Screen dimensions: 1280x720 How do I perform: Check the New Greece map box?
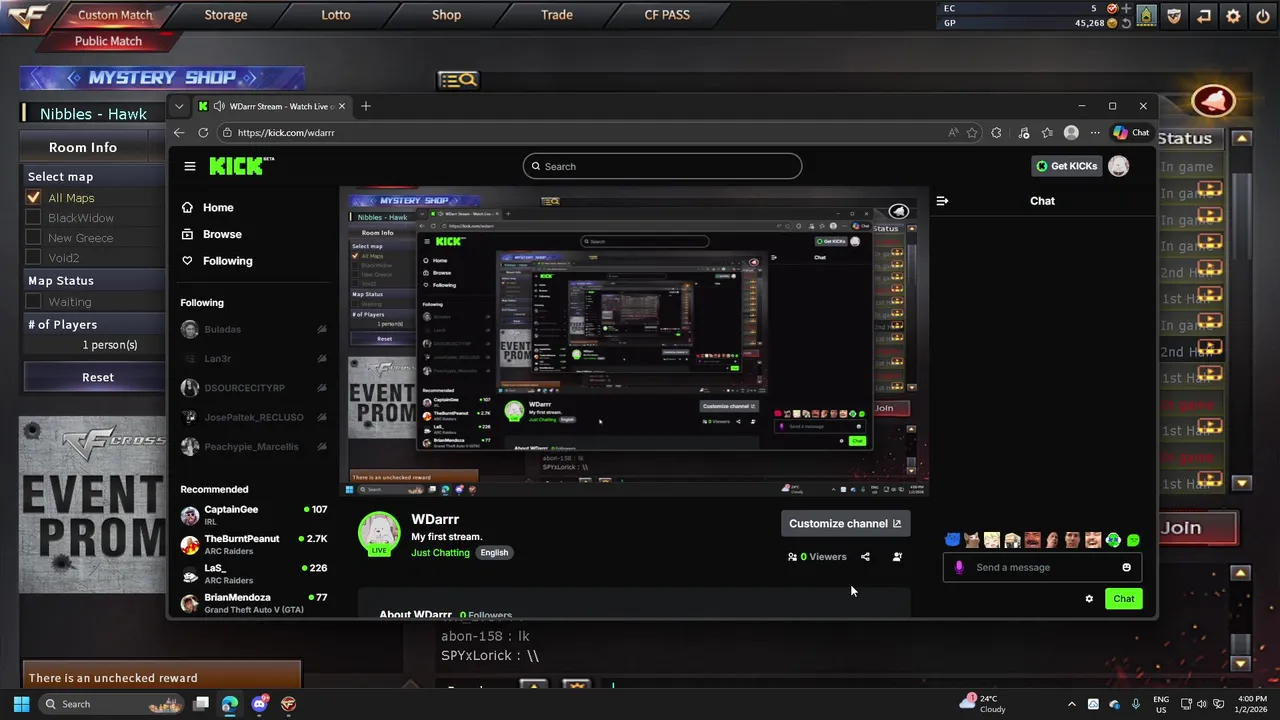coord(33,237)
